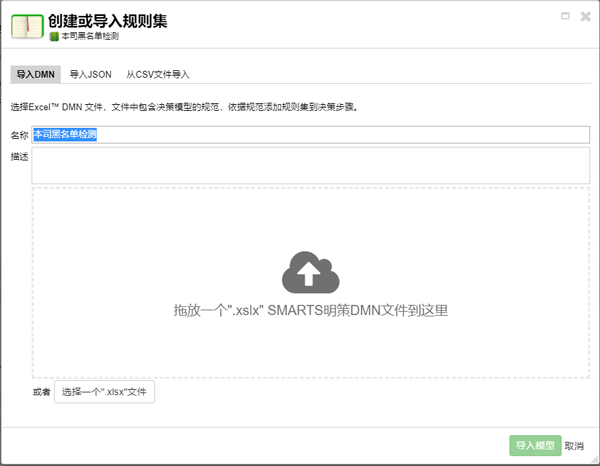The height and width of the screenshot is (466, 600).
Task: Click the rule set book icon
Action: click(x=26, y=26)
